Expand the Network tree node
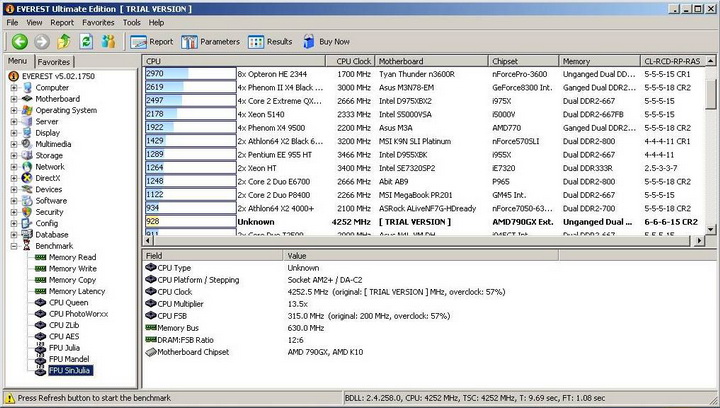The height and width of the screenshot is (408, 720). click(14, 167)
